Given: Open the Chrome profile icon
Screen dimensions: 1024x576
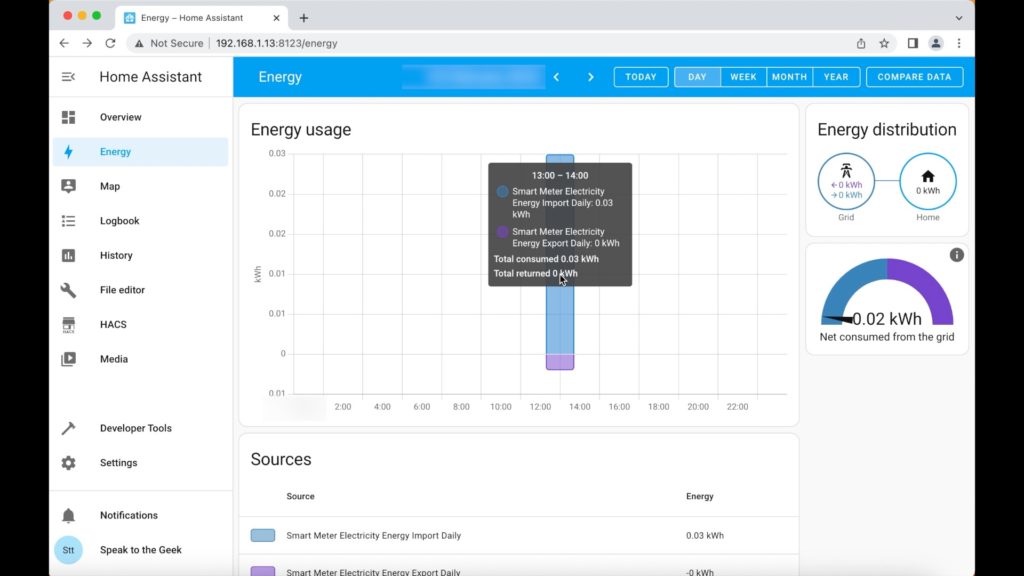Looking at the screenshot, I should [x=936, y=43].
